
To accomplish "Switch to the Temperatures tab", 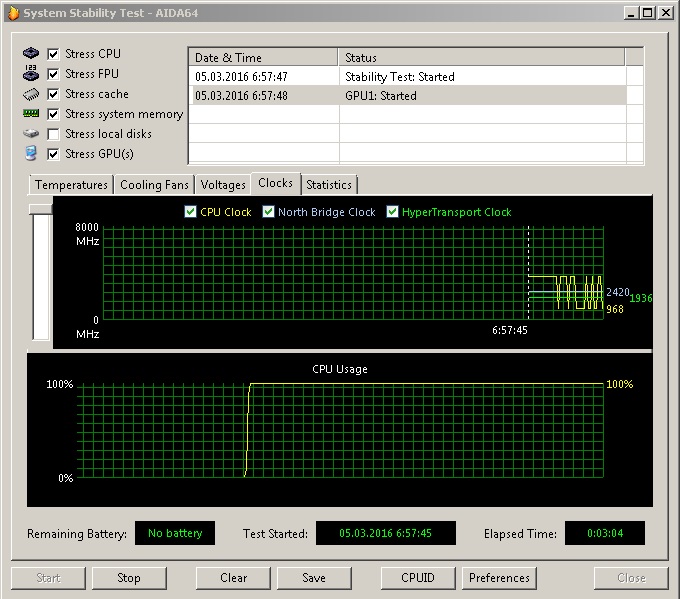I will [x=71, y=185].
